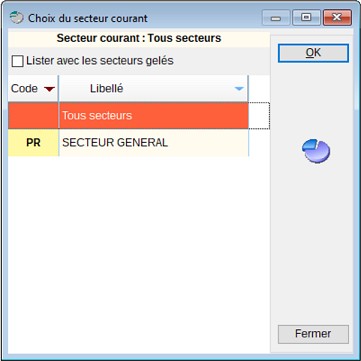Viewport: 361px width, 361px height.
Task: Enable 'Lister avec les secteurs gelés' checkbox
Action: click(17, 61)
